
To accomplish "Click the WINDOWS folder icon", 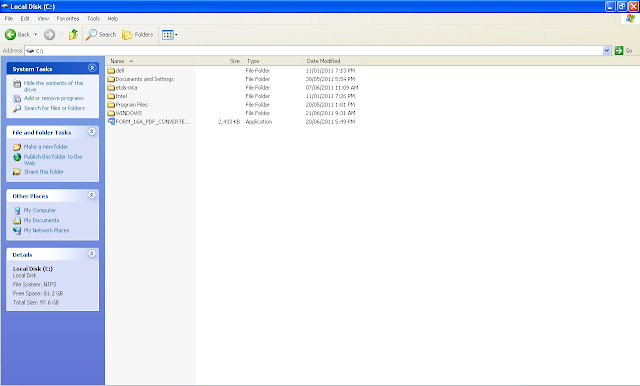I will point(111,113).
